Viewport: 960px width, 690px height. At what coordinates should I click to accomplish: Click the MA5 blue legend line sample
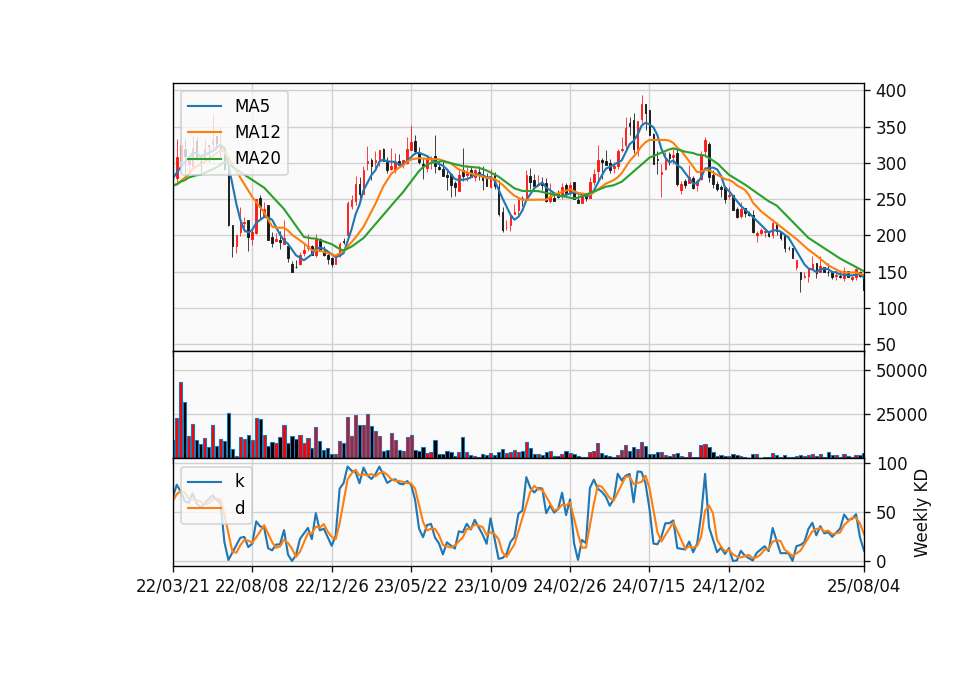click(x=204, y=106)
